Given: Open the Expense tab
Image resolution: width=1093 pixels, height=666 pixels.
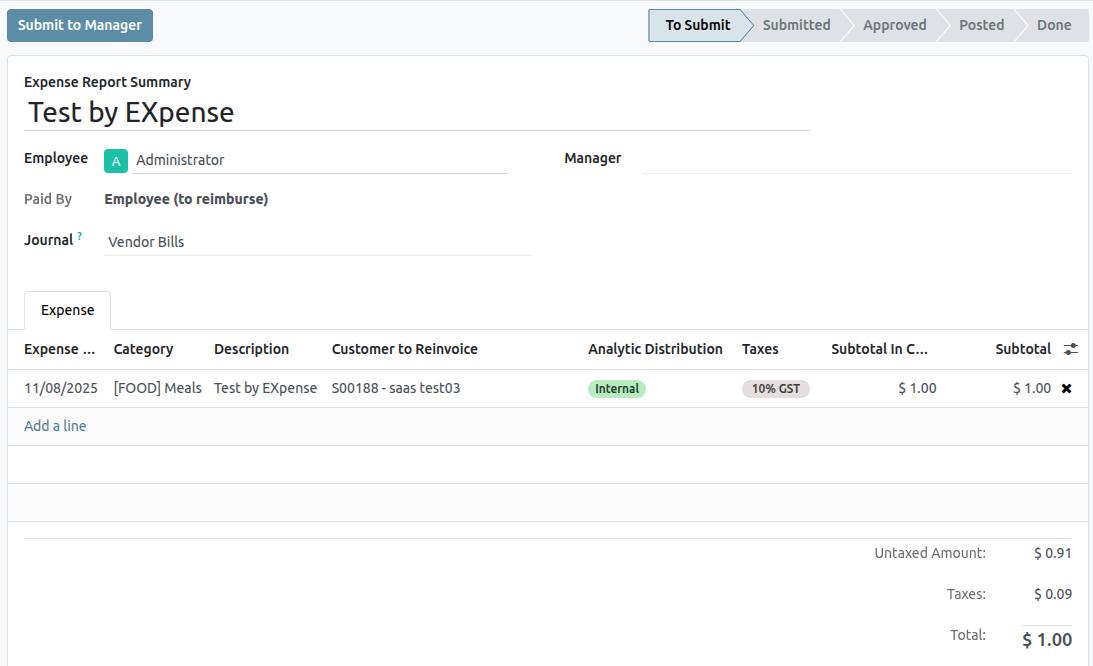Looking at the screenshot, I should (x=67, y=310).
